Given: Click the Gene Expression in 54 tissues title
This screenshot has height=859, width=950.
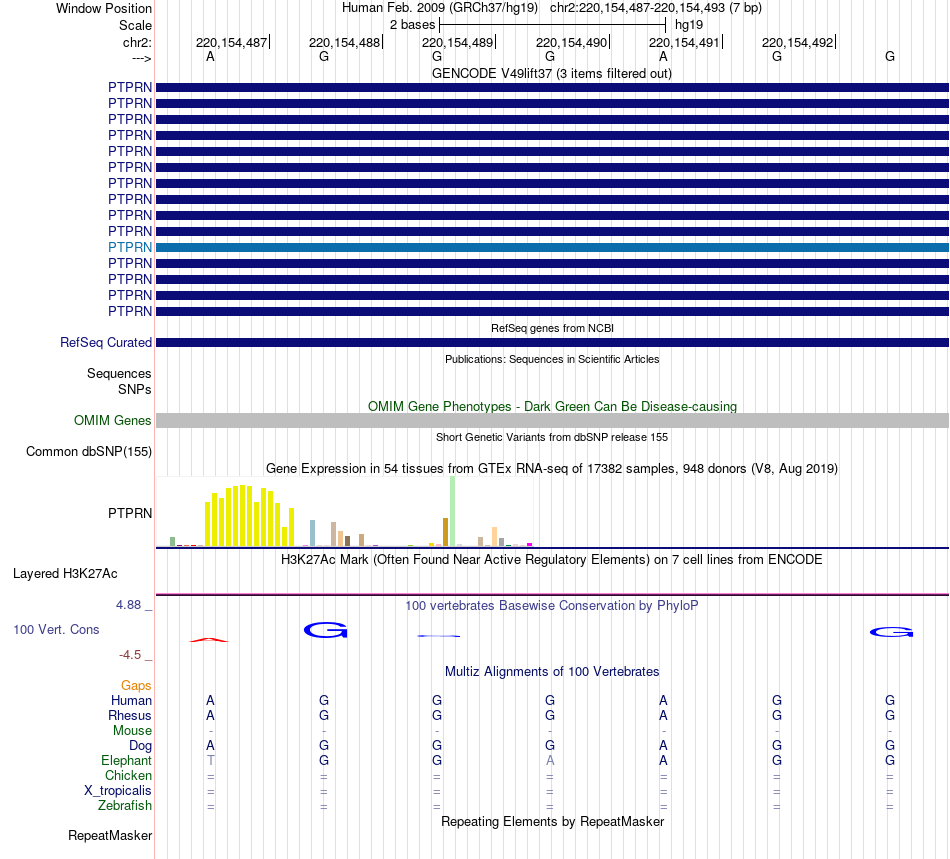Looking at the screenshot, I should click(x=552, y=468).
